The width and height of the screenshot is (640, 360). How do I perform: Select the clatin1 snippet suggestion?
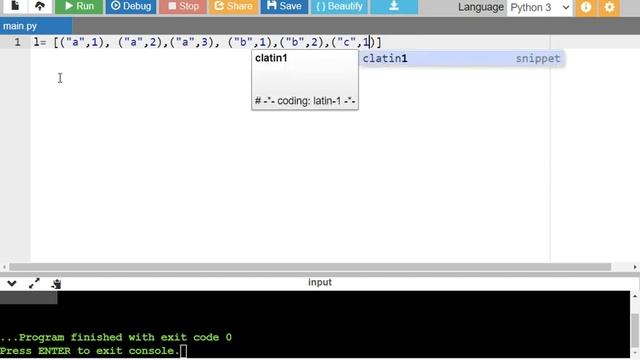point(462,58)
